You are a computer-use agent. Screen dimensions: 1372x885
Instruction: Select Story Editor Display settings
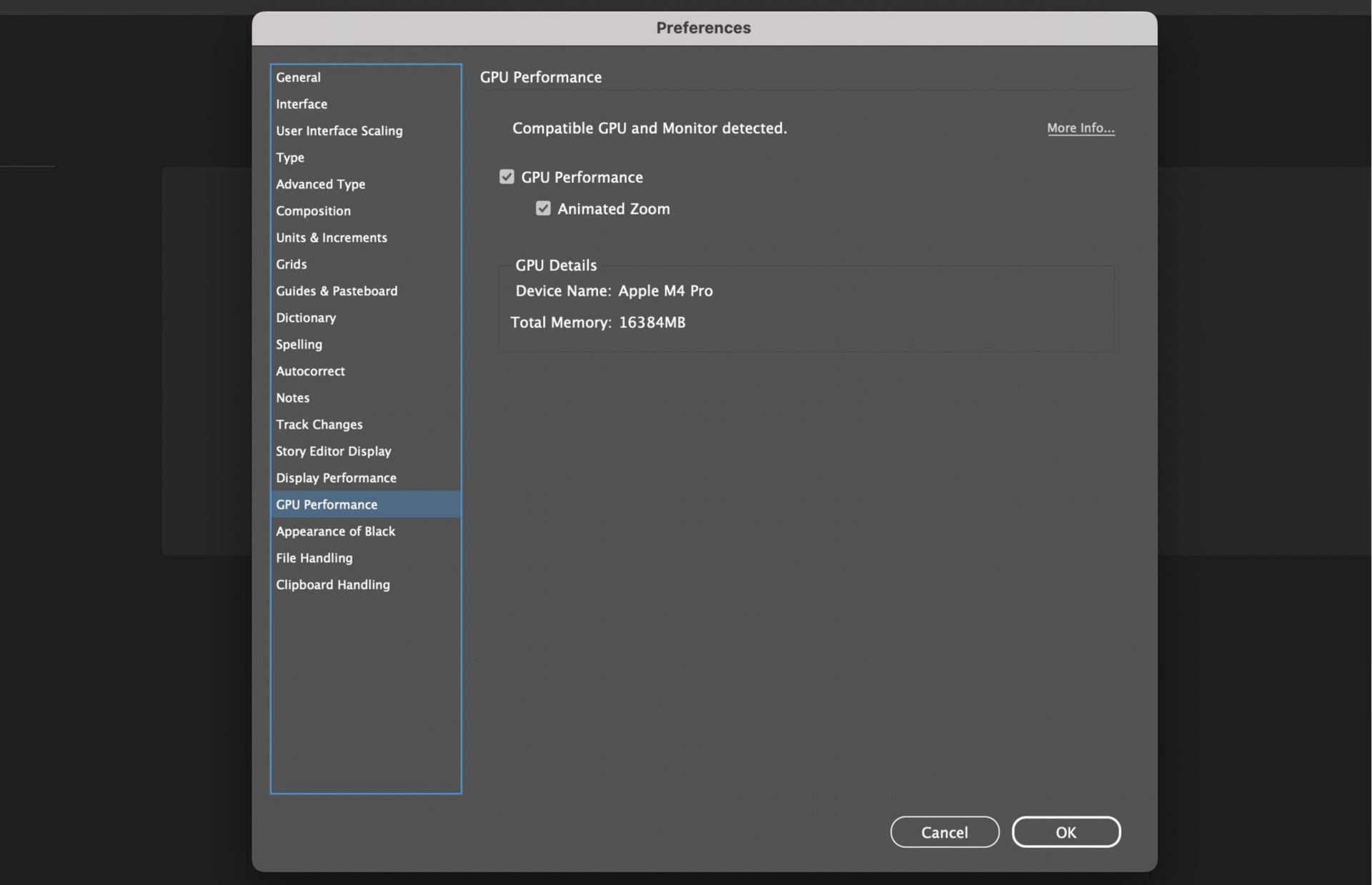[333, 451]
